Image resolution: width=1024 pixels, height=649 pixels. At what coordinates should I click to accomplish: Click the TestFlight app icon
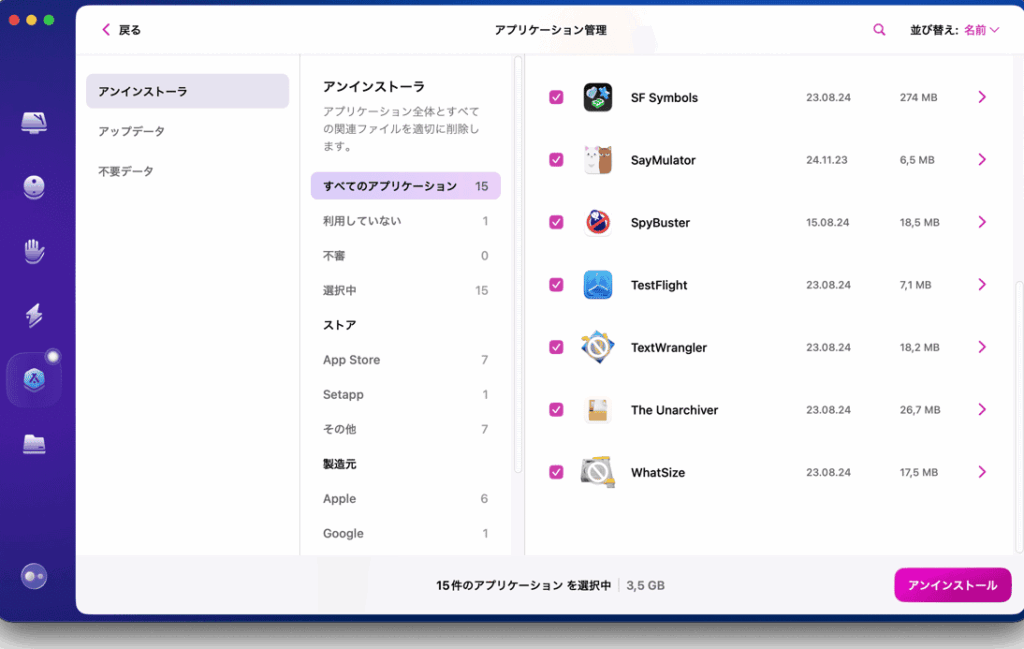coord(598,285)
